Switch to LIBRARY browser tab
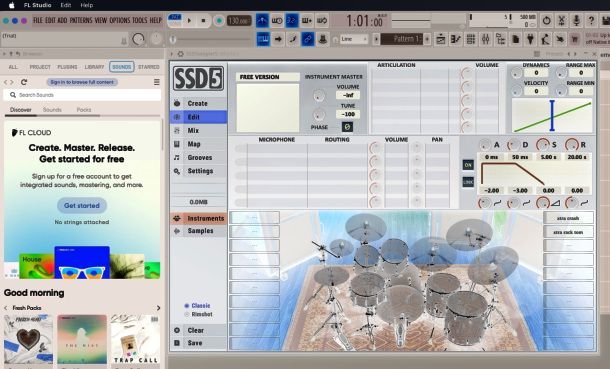 [x=95, y=67]
